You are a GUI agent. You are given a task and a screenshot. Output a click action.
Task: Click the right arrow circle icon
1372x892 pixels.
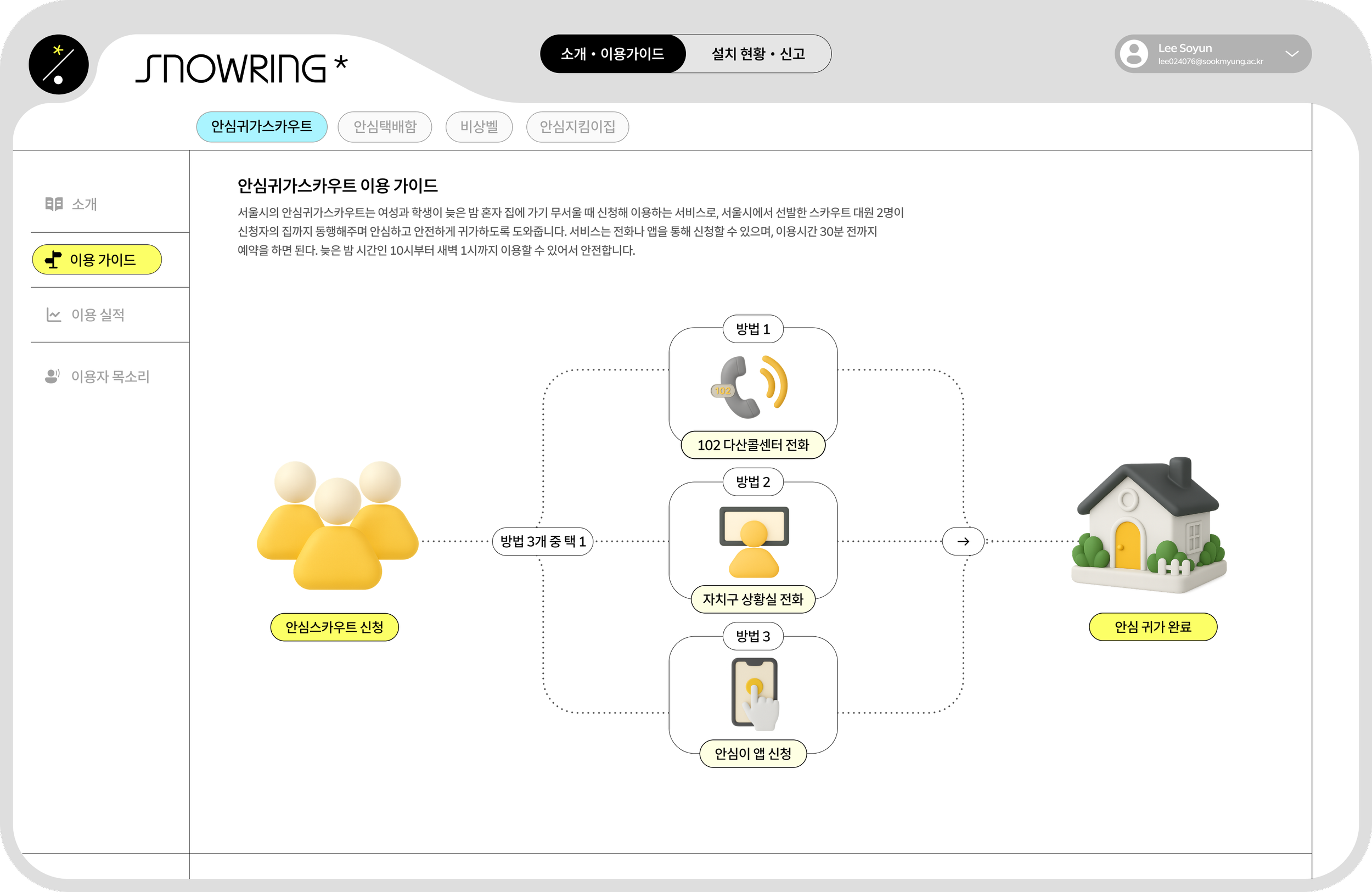pyautogui.click(x=963, y=541)
